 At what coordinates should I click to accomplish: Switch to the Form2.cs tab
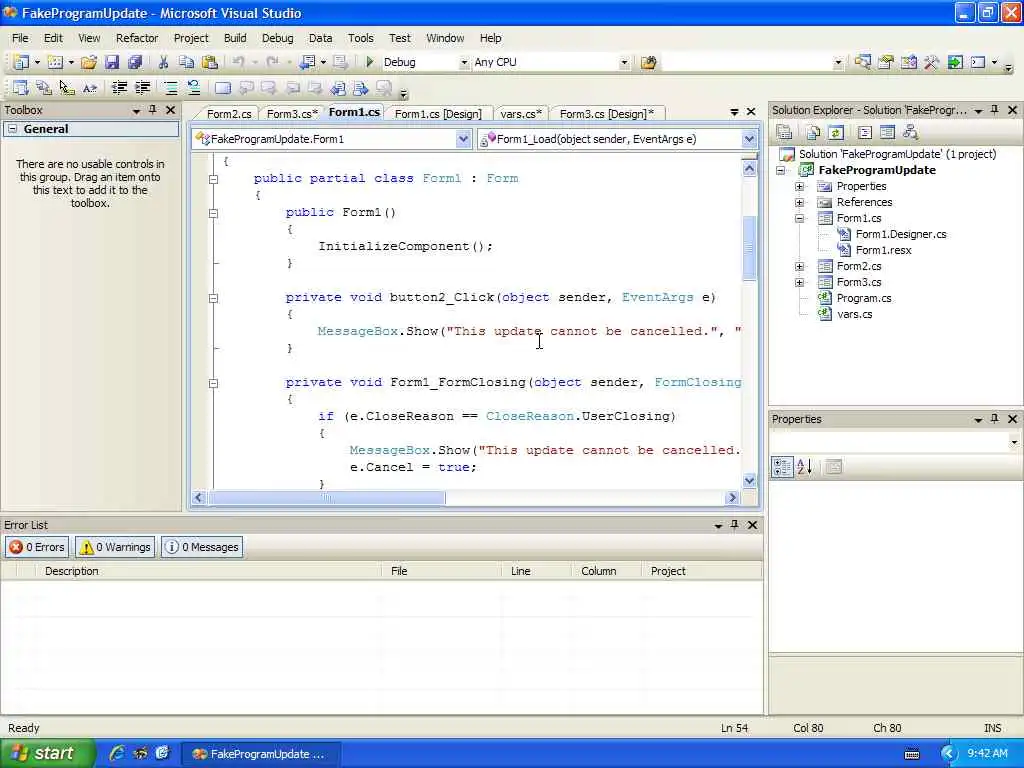[x=229, y=114]
